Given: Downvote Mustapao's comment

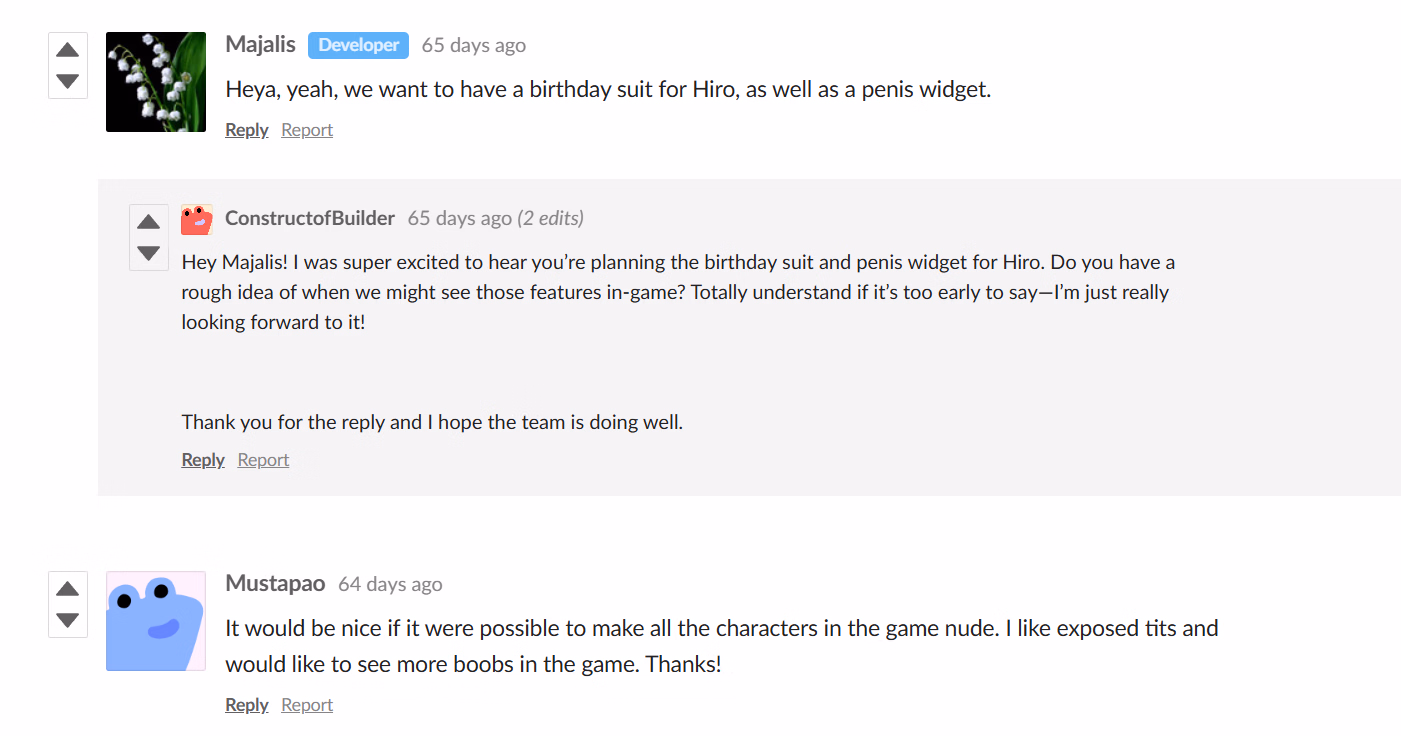Looking at the screenshot, I should click(67, 620).
